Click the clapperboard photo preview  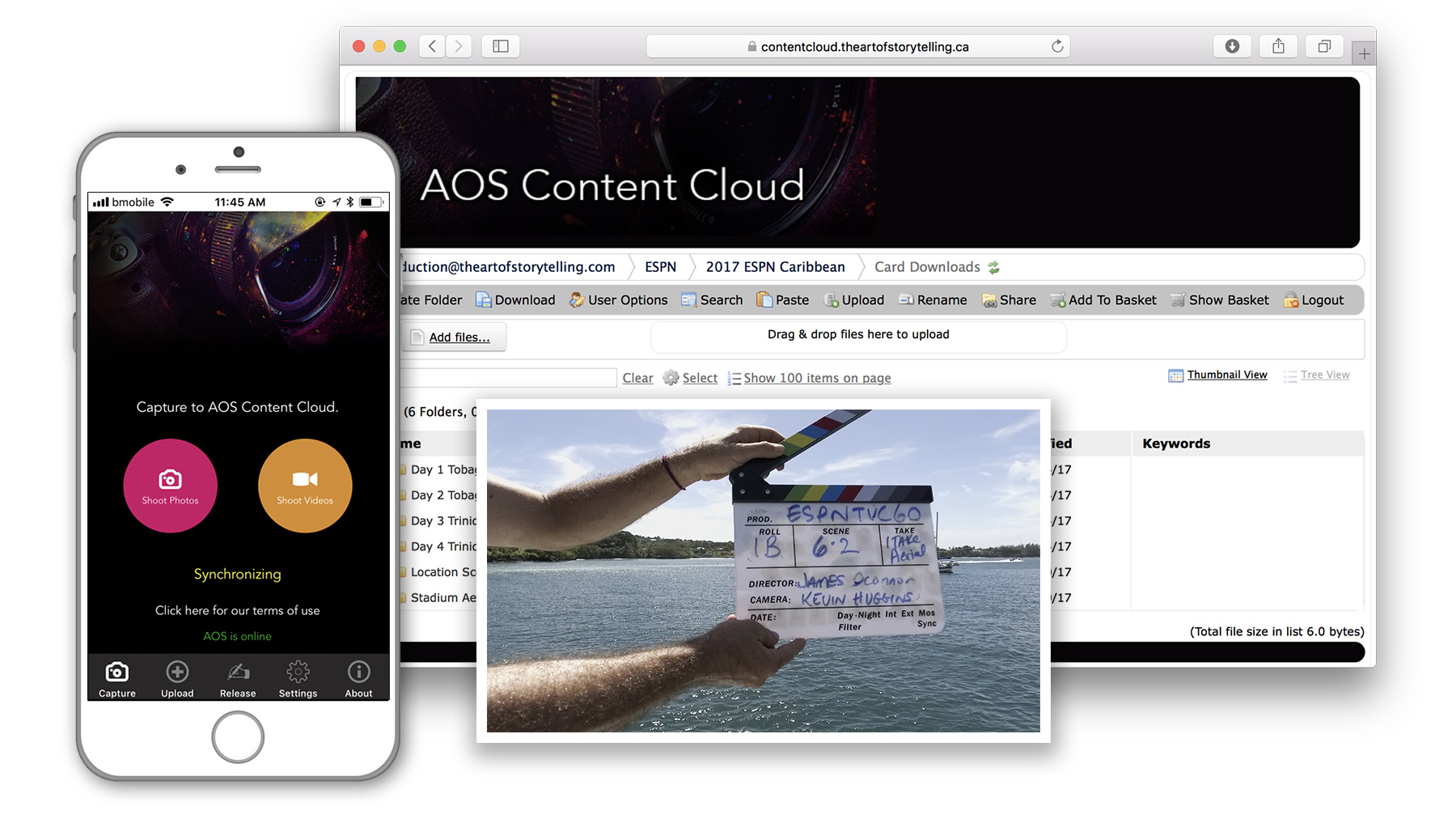[763, 571]
